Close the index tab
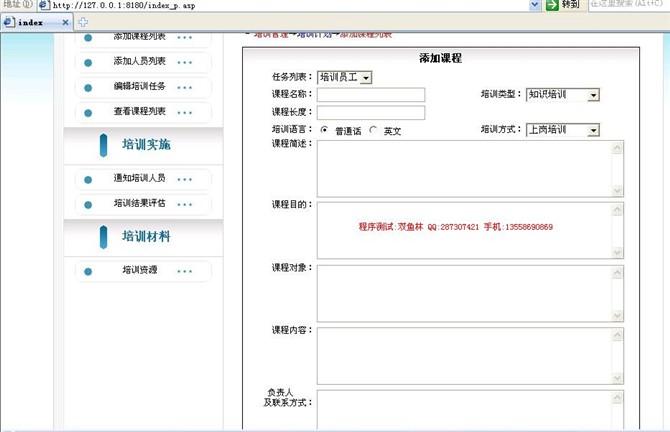 [65, 22]
